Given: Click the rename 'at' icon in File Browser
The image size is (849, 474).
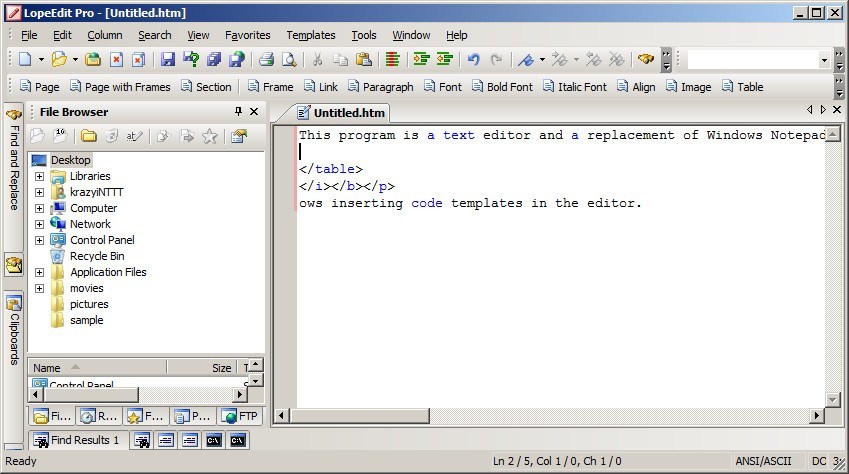Looking at the screenshot, I should pyautogui.click(x=134, y=136).
